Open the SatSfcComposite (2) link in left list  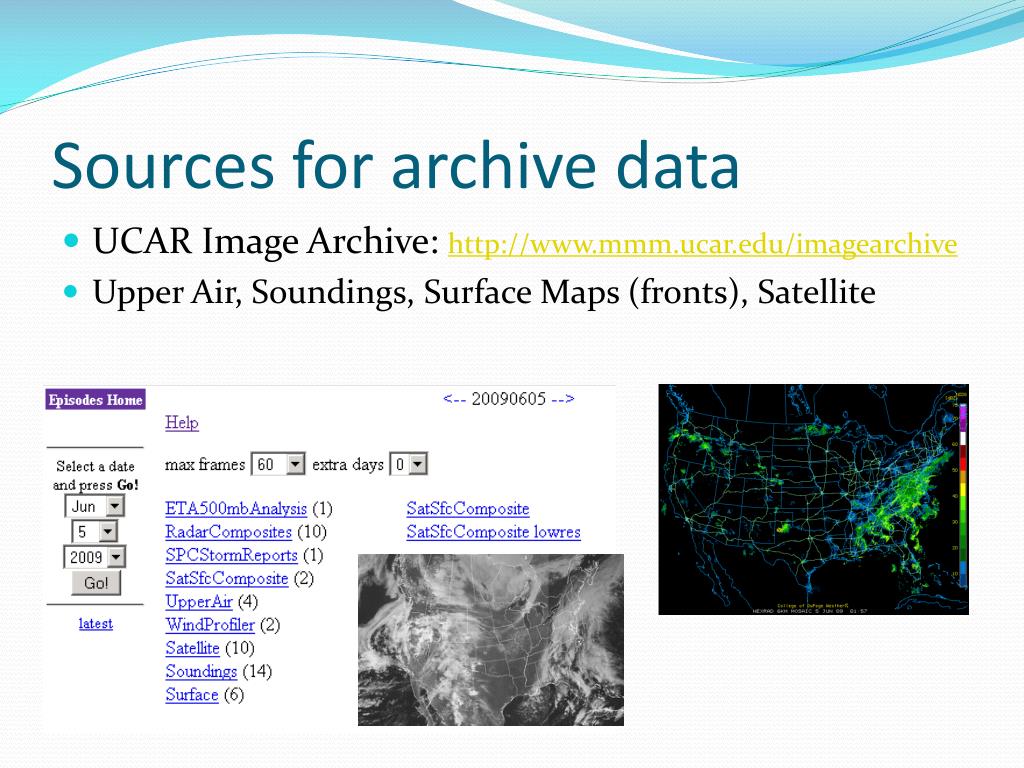[x=227, y=579]
